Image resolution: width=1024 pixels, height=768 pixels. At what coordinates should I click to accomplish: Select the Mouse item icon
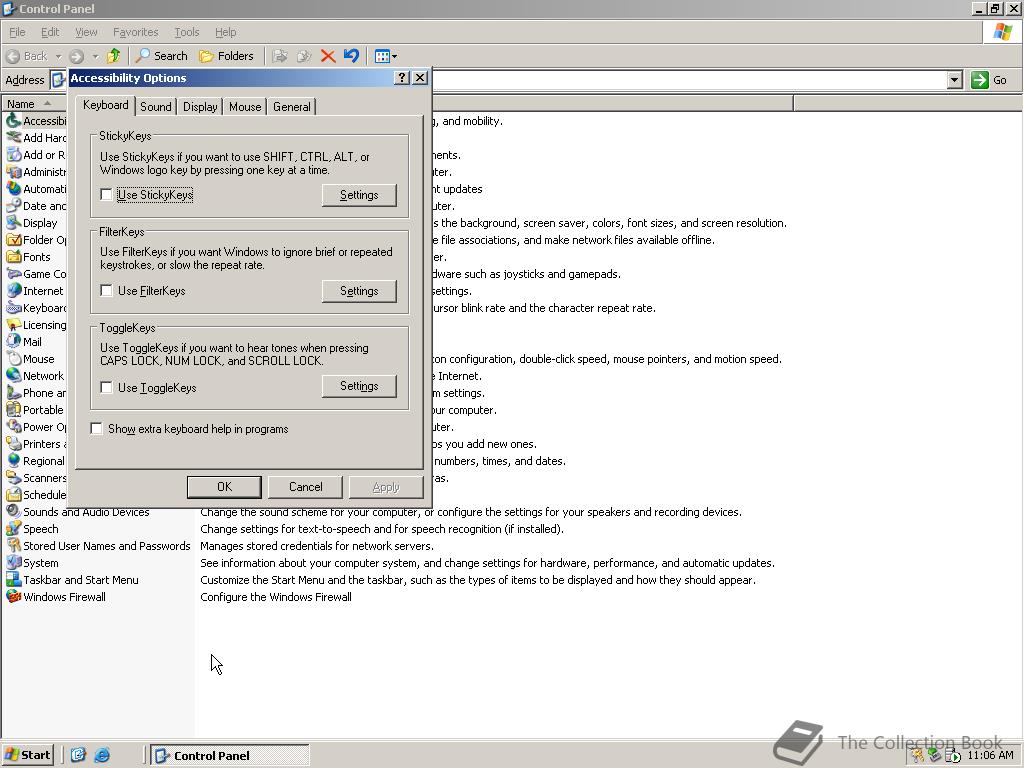[14, 358]
